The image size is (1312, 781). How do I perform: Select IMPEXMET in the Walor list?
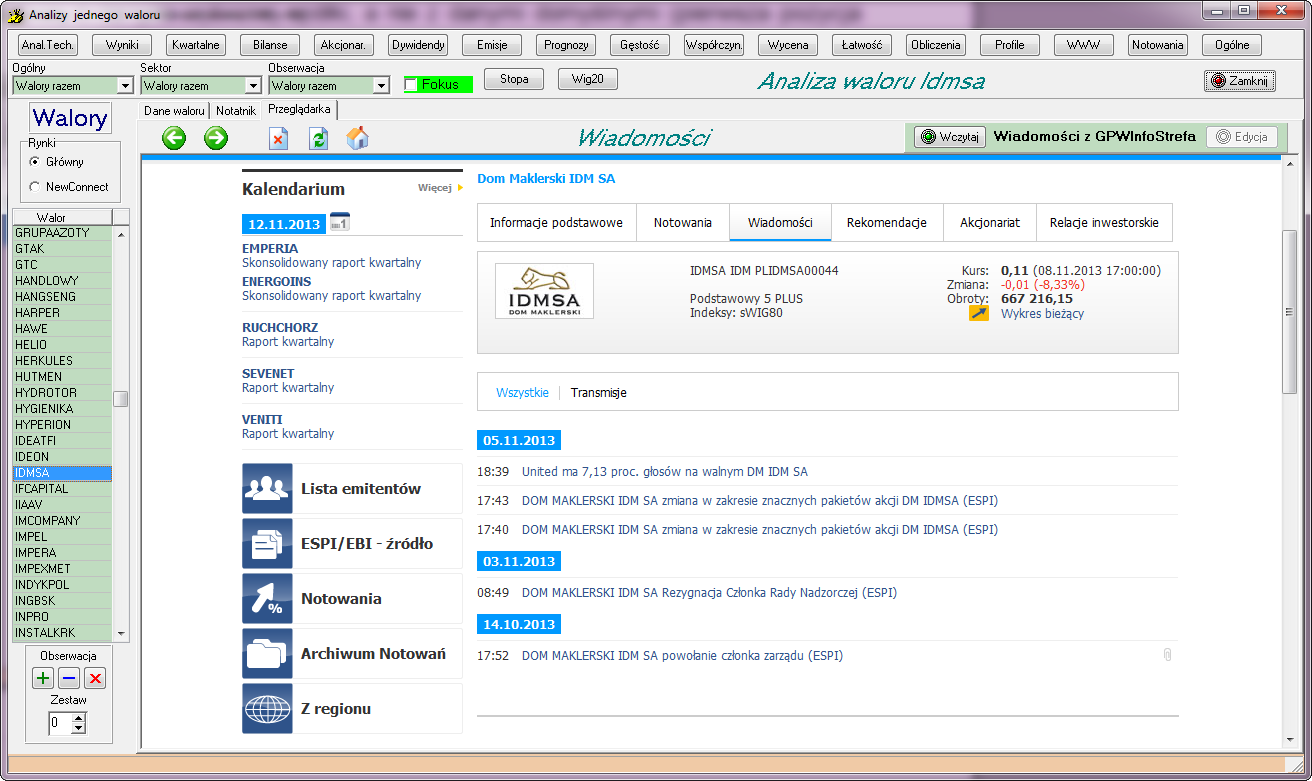(x=62, y=569)
